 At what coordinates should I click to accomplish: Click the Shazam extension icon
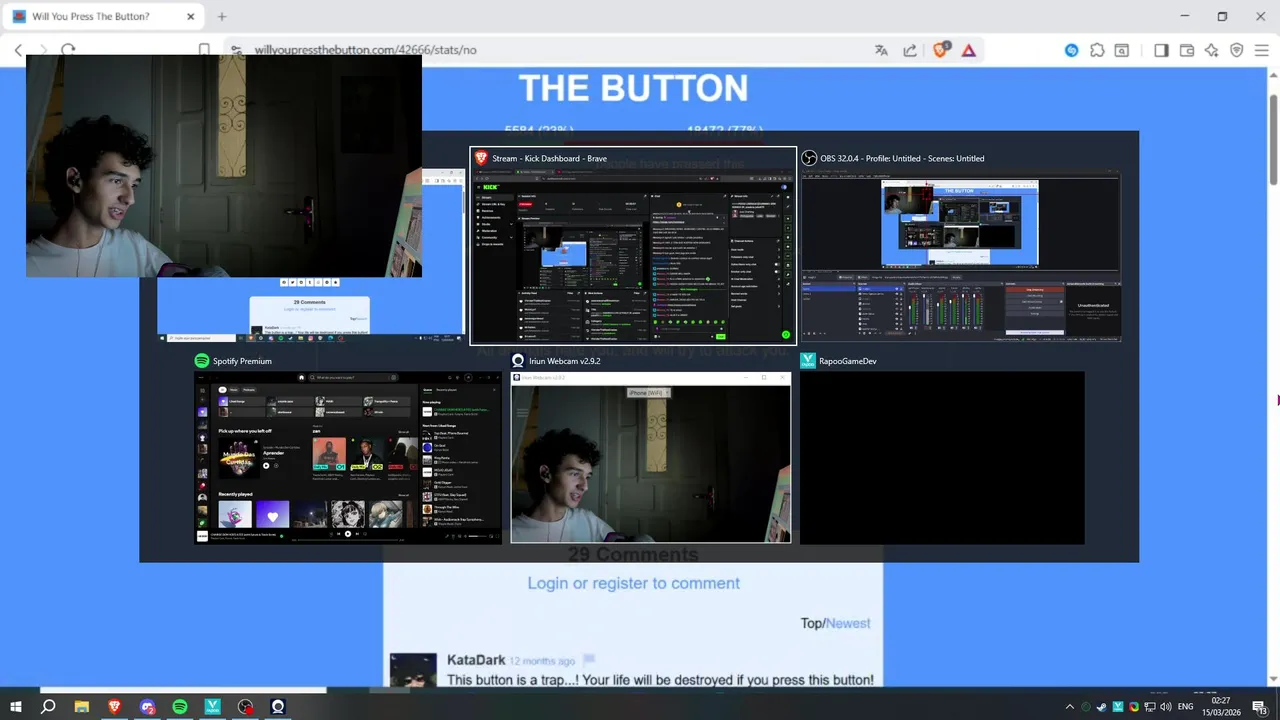coord(1072,50)
